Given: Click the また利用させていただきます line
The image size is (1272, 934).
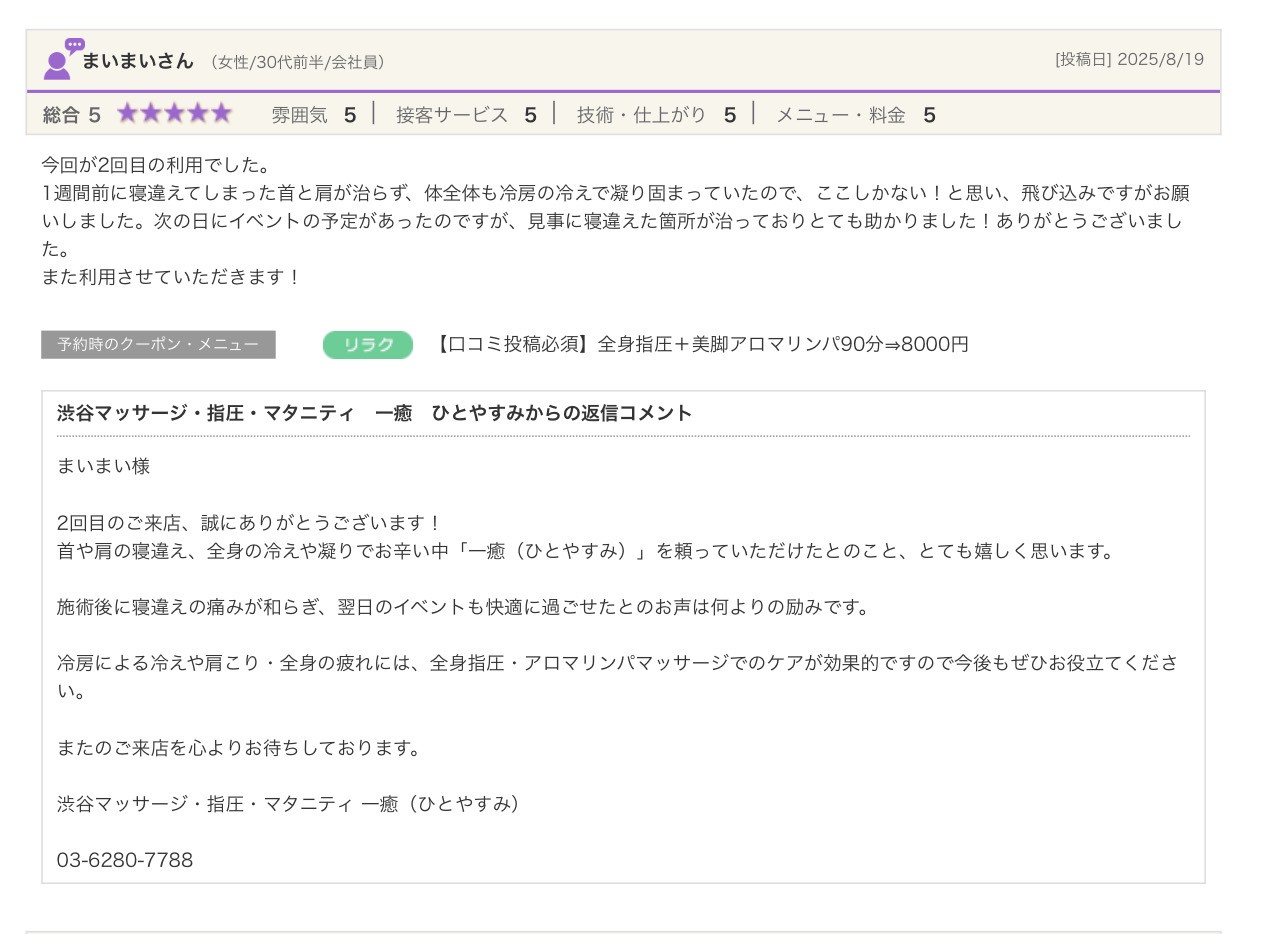Looking at the screenshot, I should [170, 277].
